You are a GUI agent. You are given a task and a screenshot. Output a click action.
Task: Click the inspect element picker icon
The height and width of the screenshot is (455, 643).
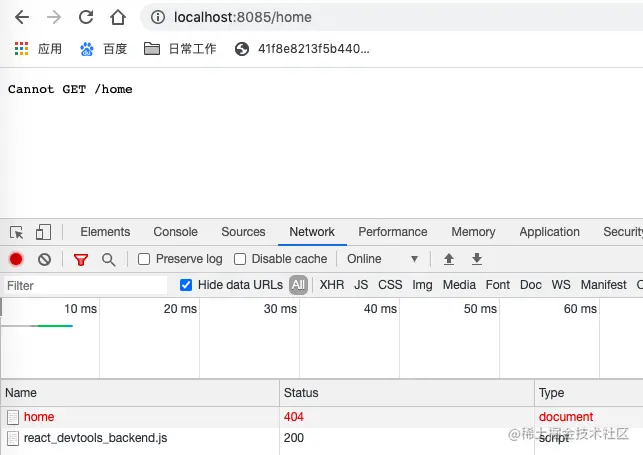click(17, 232)
